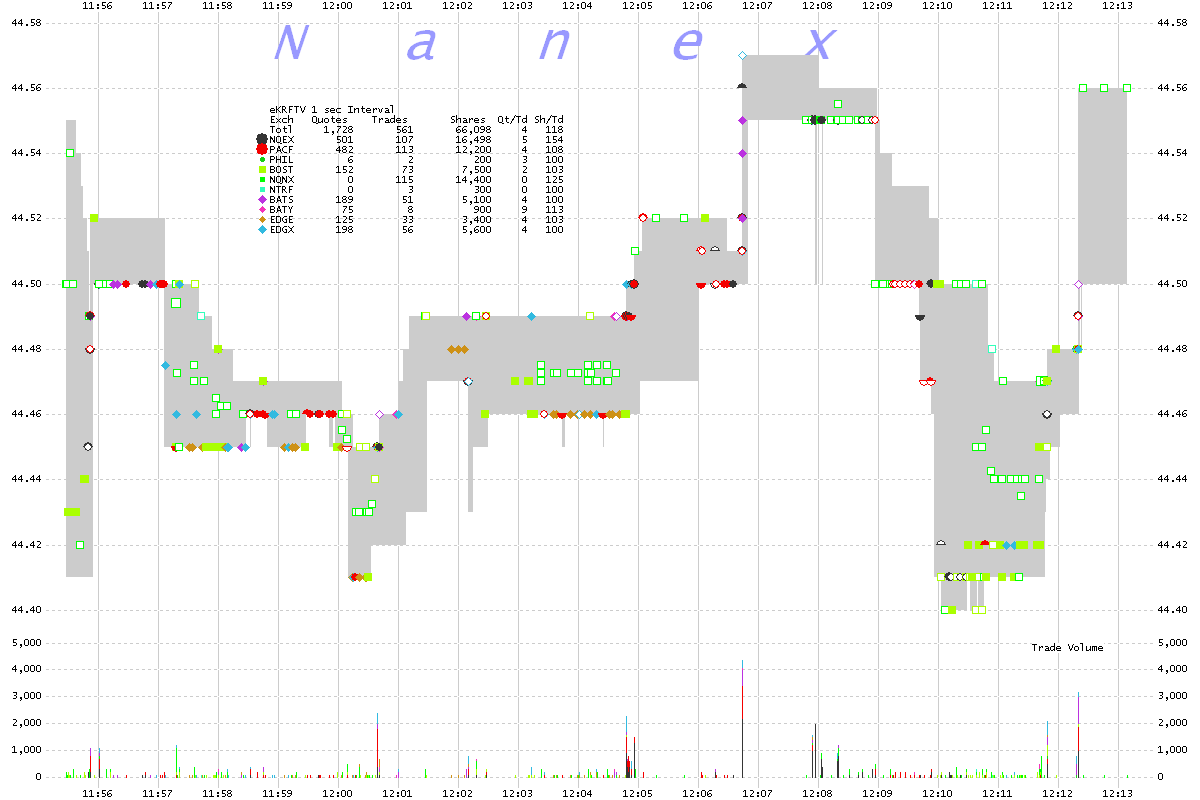Click the BATY exchange name in legend

(282, 209)
